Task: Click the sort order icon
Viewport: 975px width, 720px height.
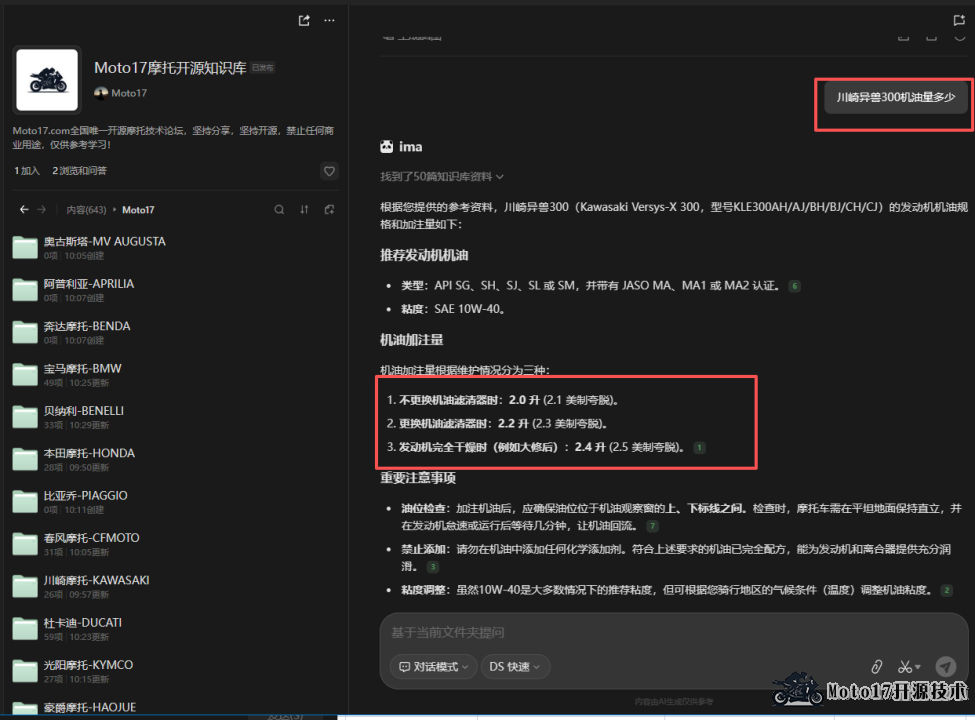Action: click(x=304, y=210)
